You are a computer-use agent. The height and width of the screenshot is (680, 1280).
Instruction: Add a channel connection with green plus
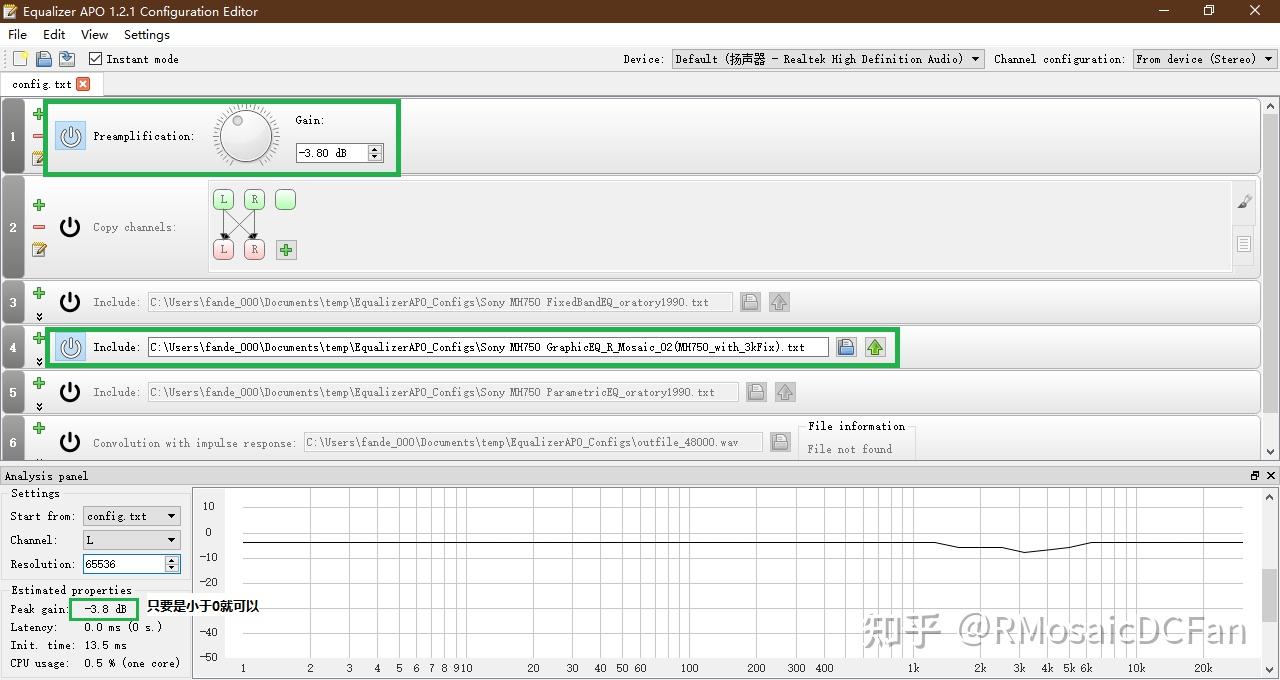[285, 249]
